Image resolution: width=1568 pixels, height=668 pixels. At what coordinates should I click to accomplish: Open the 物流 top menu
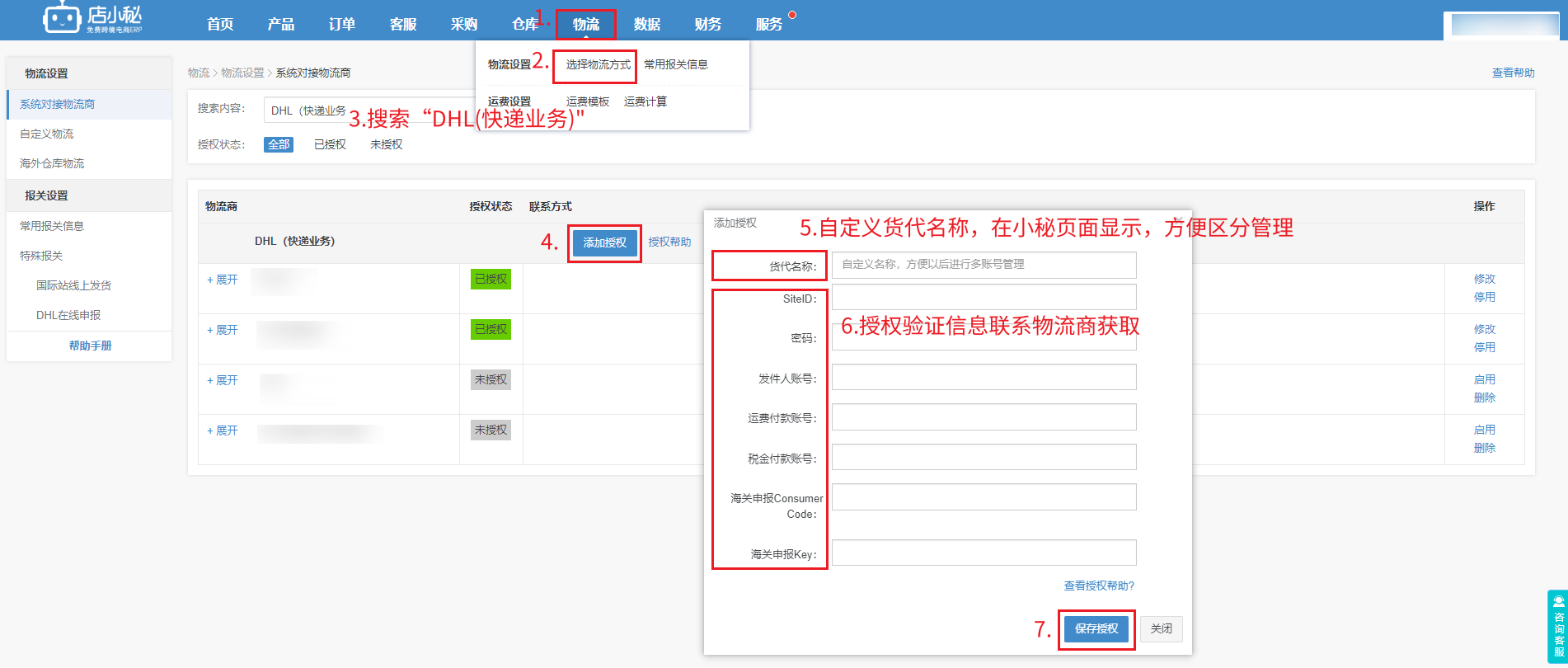[x=586, y=24]
